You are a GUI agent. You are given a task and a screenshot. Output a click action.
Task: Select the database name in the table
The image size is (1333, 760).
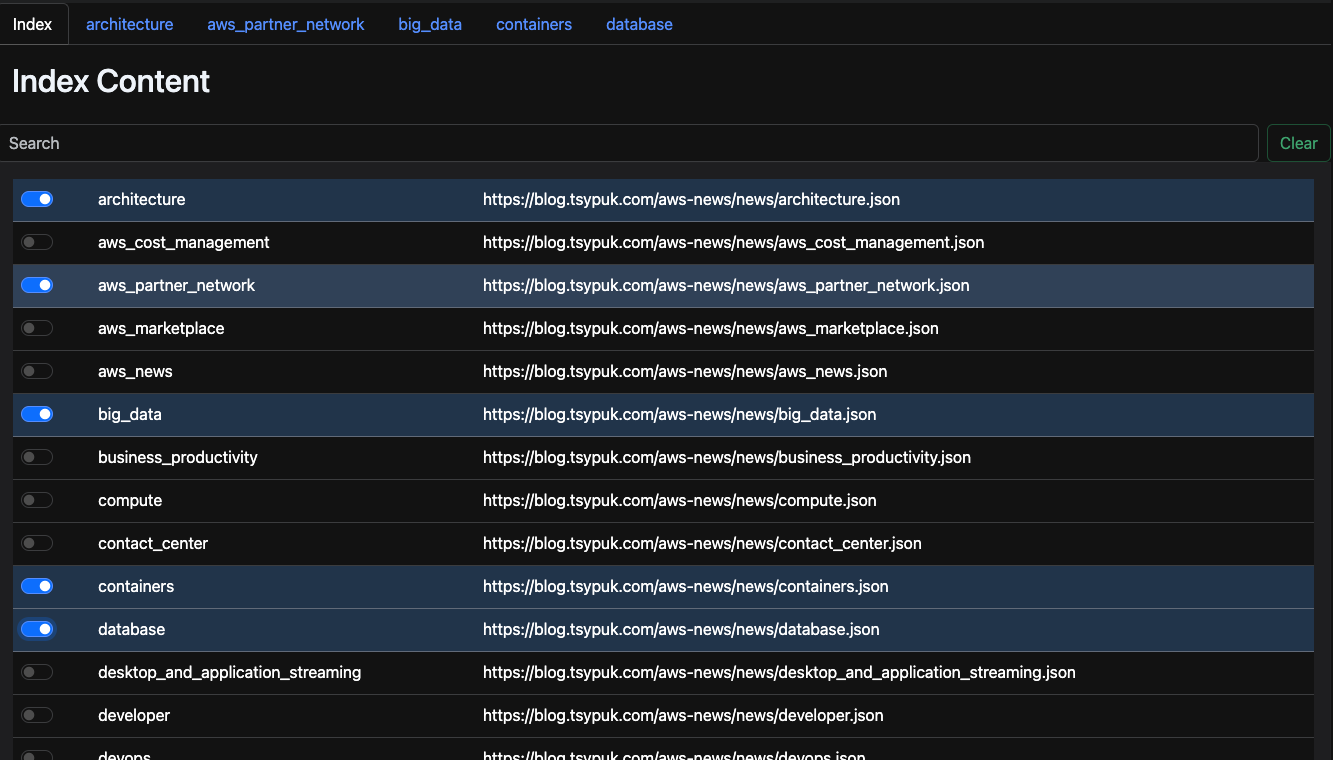point(132,629)
